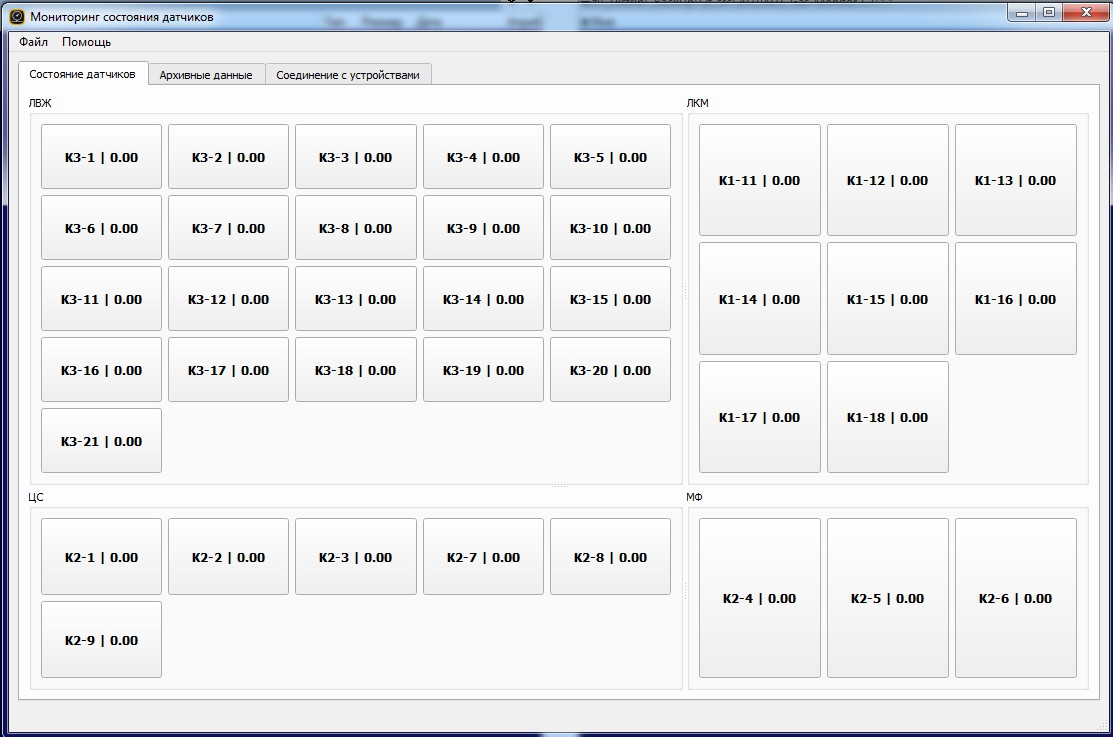The image size is (1113, 737).
Task: Select sensor К1-15 button
Action: (x=887, y=299)
